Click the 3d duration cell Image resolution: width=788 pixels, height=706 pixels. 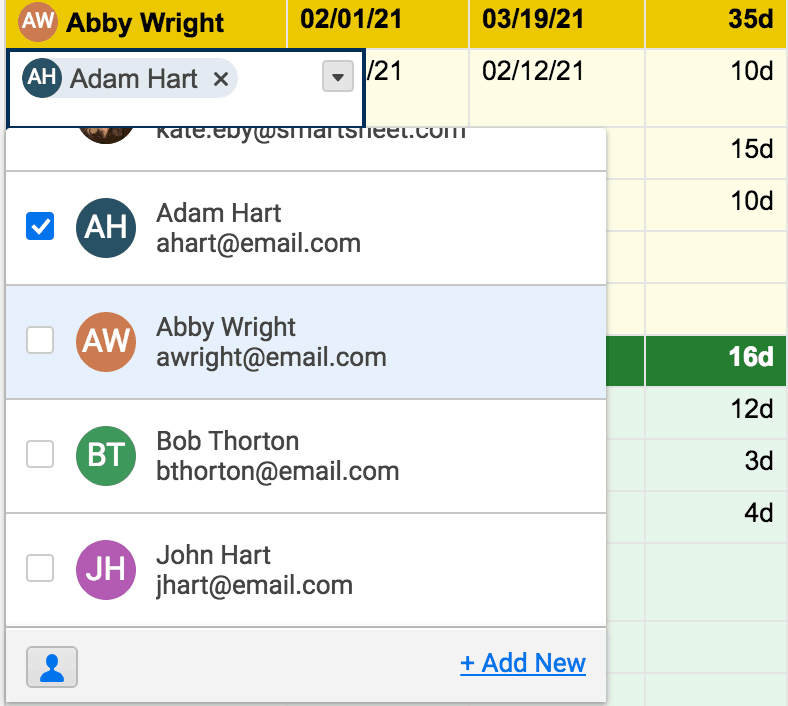coord(716,465)
